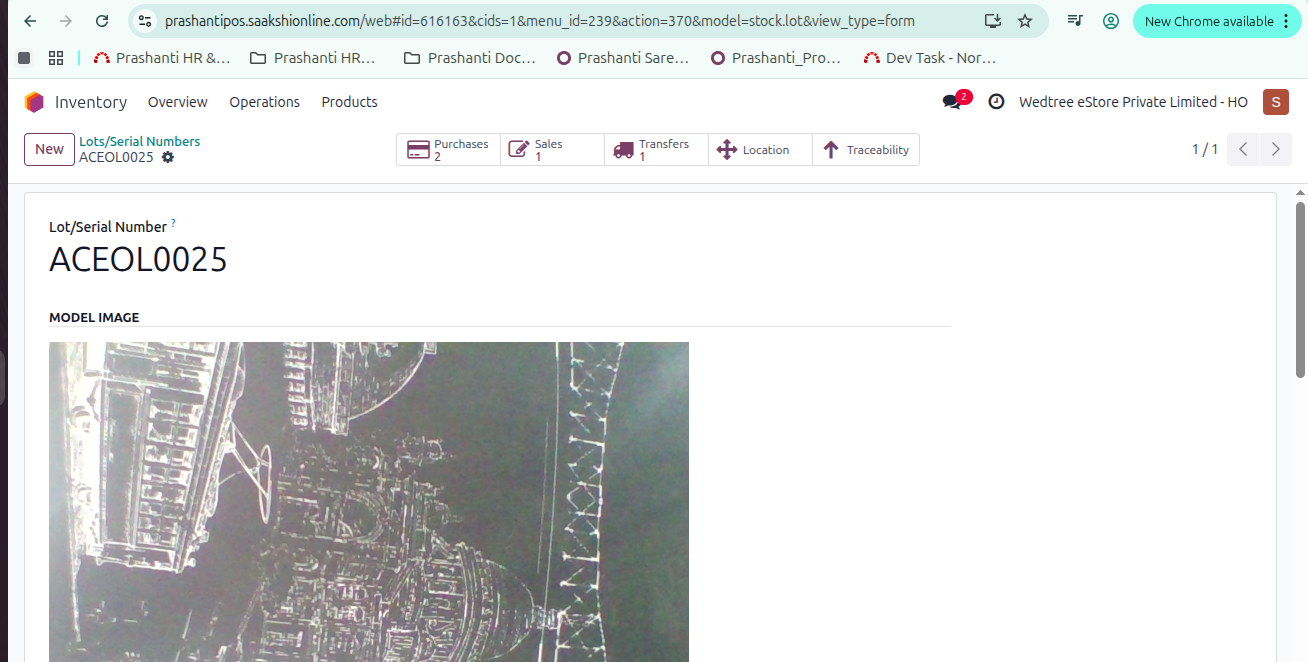
Task: View Transfers for this lot
Action: [x=656, y=150]
